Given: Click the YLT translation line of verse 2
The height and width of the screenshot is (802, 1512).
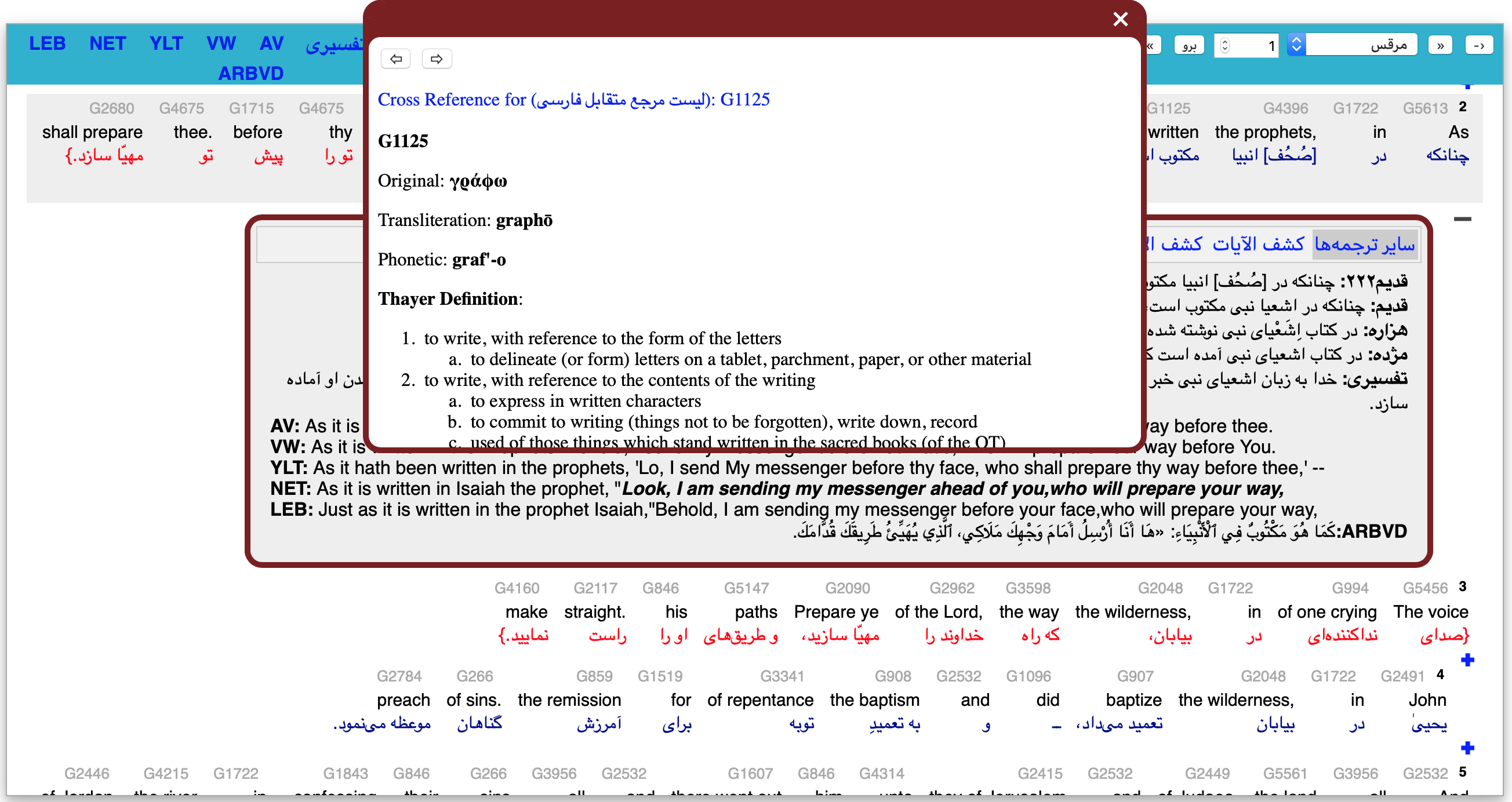Looking at the screenshot, I should click(797, 468).
